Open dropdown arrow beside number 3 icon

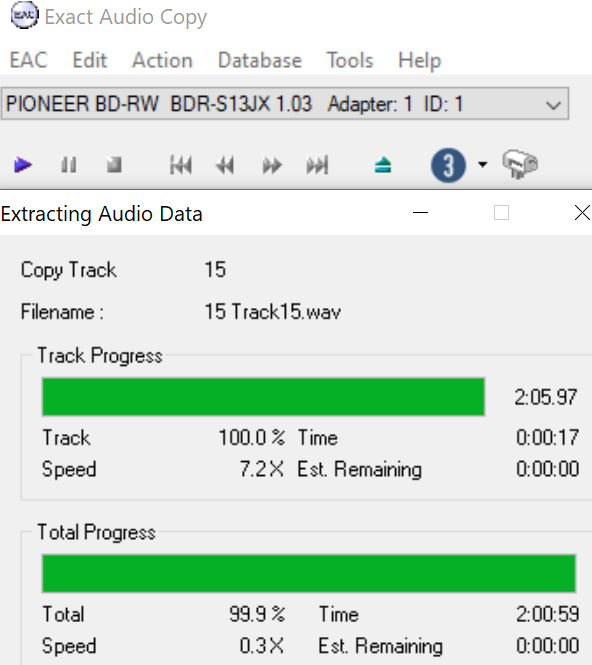point(483,164)
